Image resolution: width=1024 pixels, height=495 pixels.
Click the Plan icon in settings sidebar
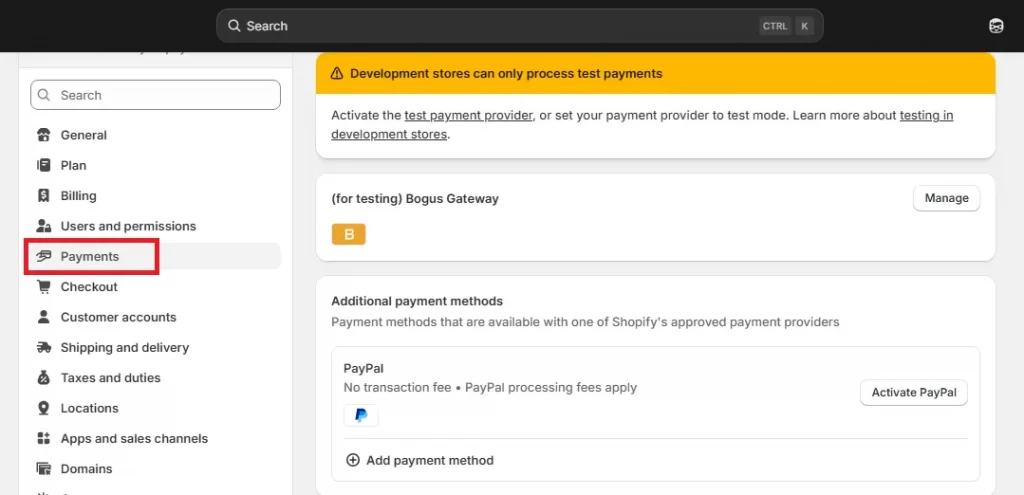pos(43,165)
